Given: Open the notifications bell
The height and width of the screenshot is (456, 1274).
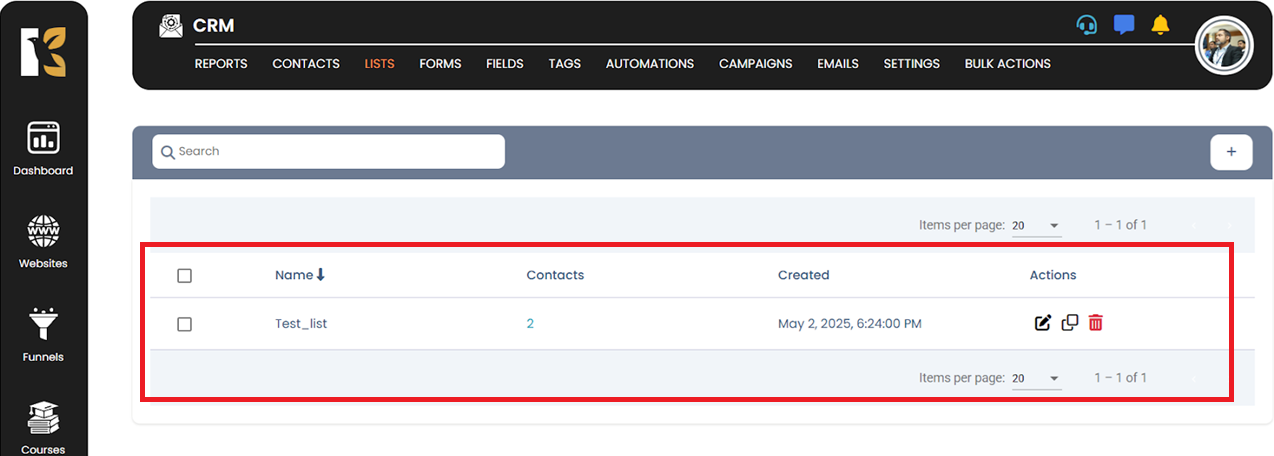Looking at the screenshot, I should click(x=1160, y=25).
